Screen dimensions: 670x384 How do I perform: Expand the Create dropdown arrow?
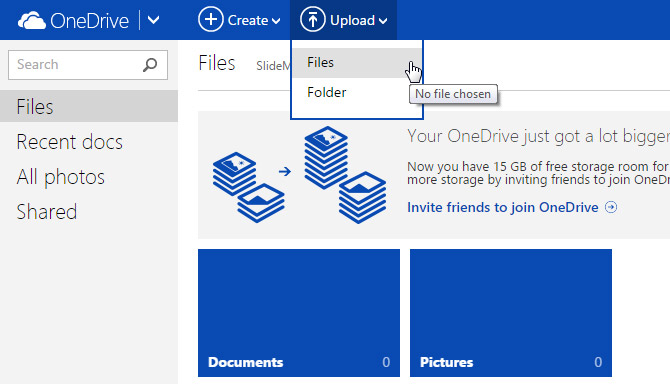coord(276,21)
